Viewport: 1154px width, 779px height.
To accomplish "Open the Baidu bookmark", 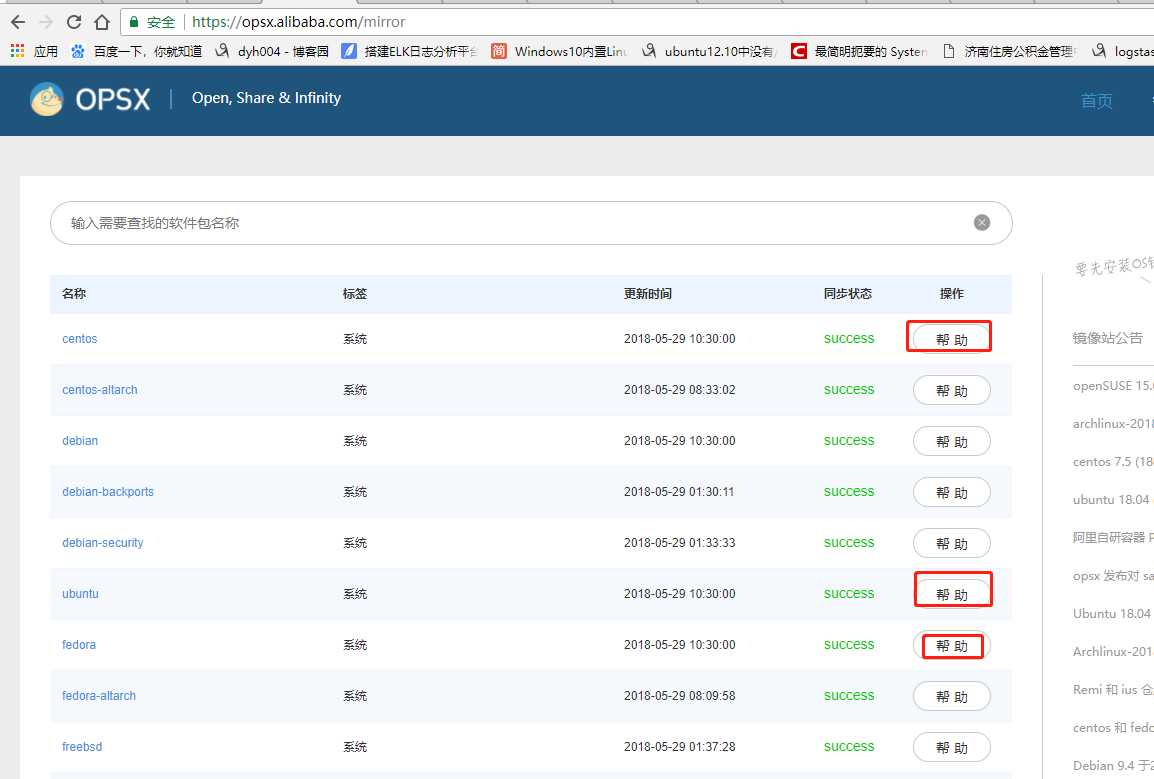I will click(x=136, y=51).
